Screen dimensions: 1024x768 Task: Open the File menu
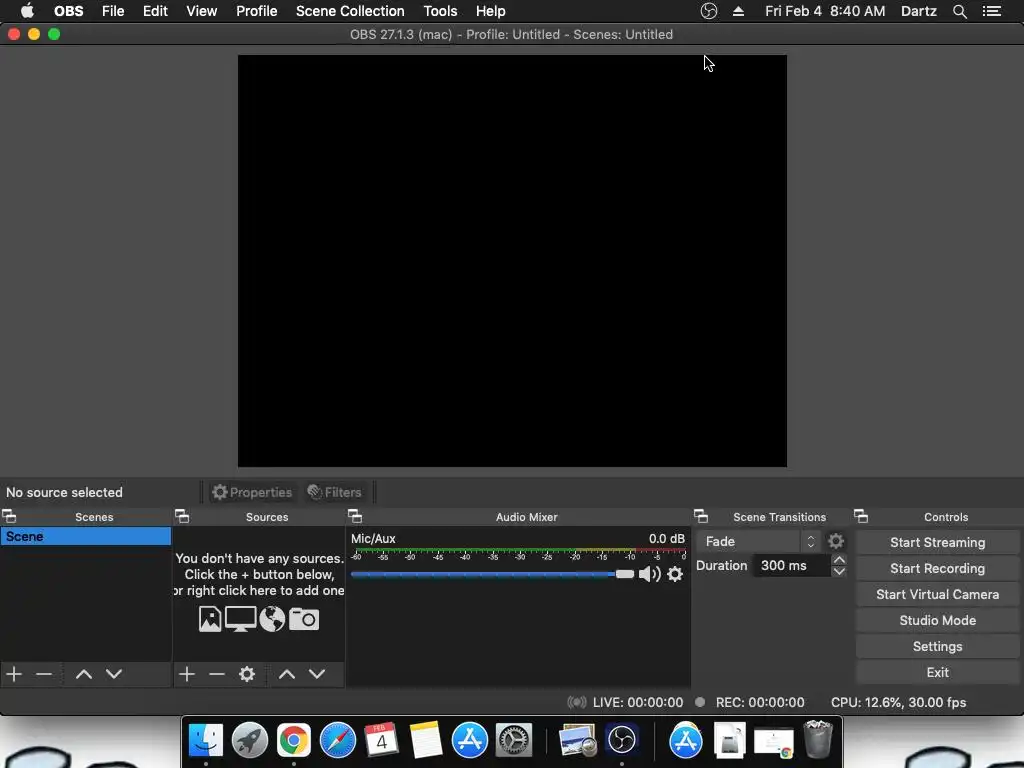point(113,11)
